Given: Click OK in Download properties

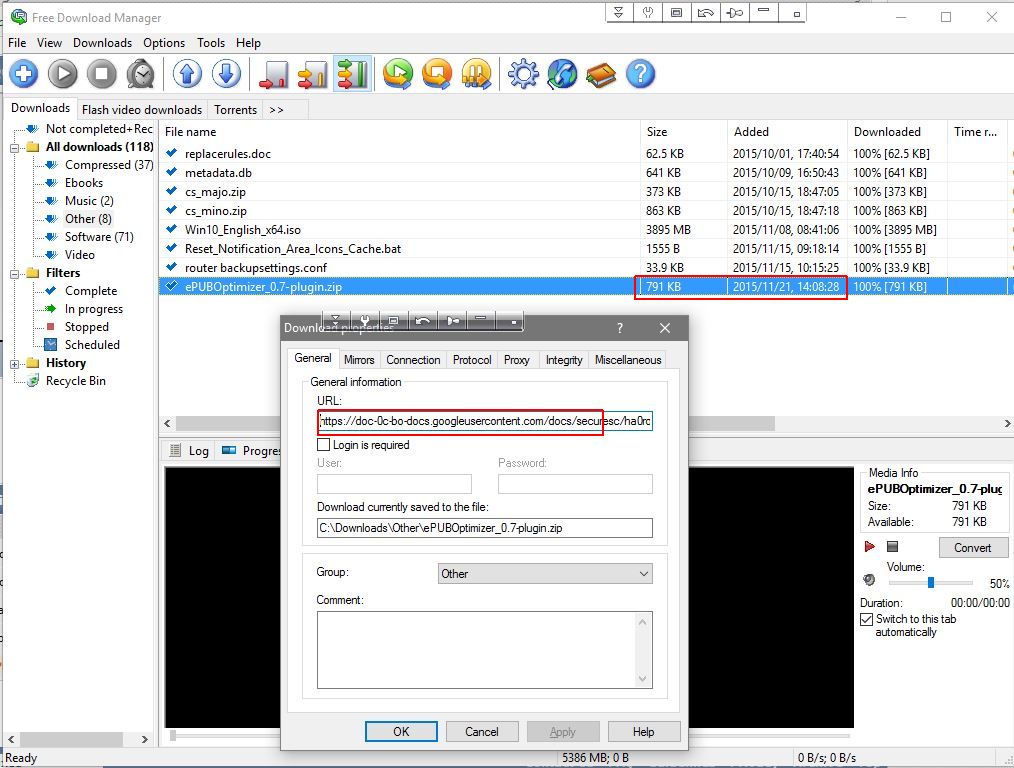Looking at the screenshot, I should coord(401,731).
